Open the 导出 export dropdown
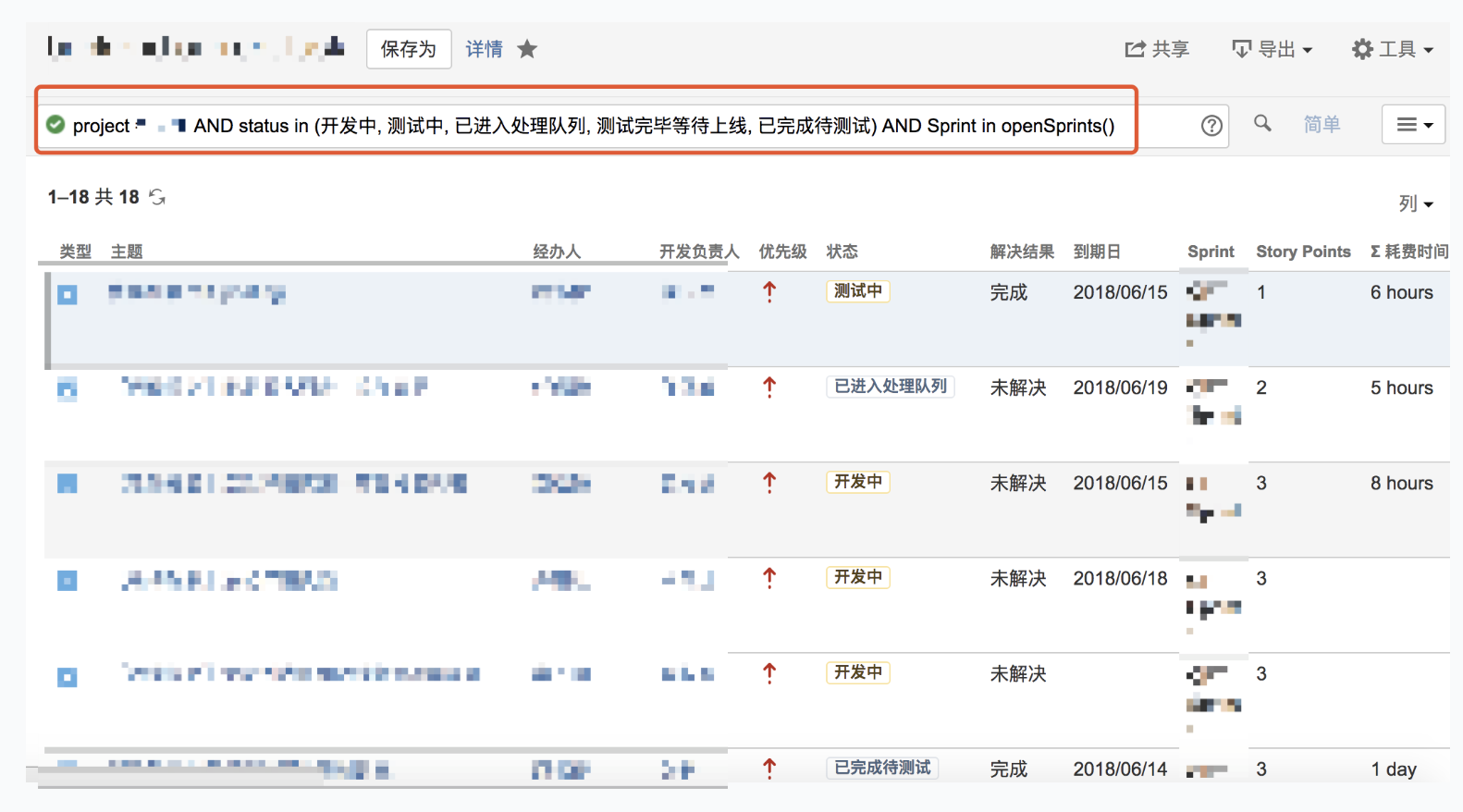The height and width of the screenshot is (812, 1463). 1272,49
